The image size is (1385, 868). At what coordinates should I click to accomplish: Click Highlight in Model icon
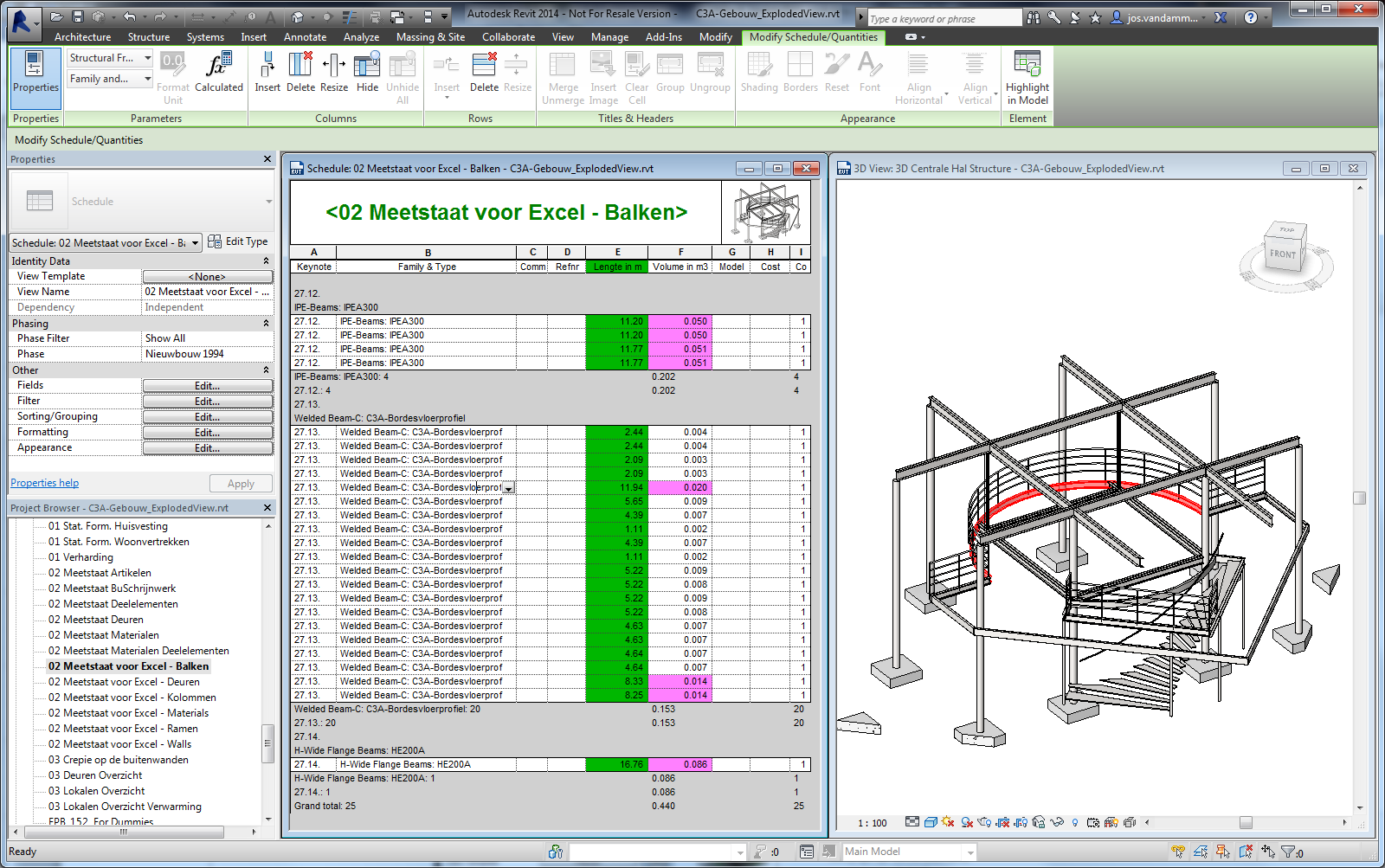pos(1027,78)
